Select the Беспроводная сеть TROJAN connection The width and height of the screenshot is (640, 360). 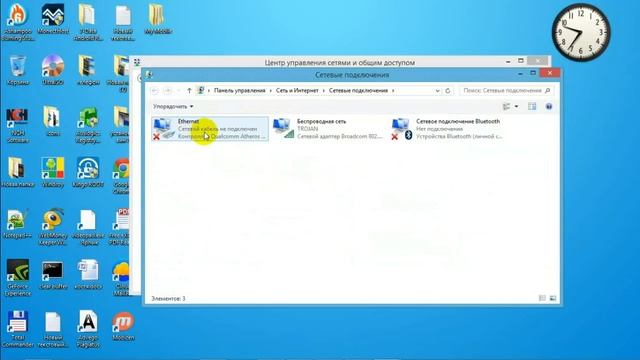(328, 129)
